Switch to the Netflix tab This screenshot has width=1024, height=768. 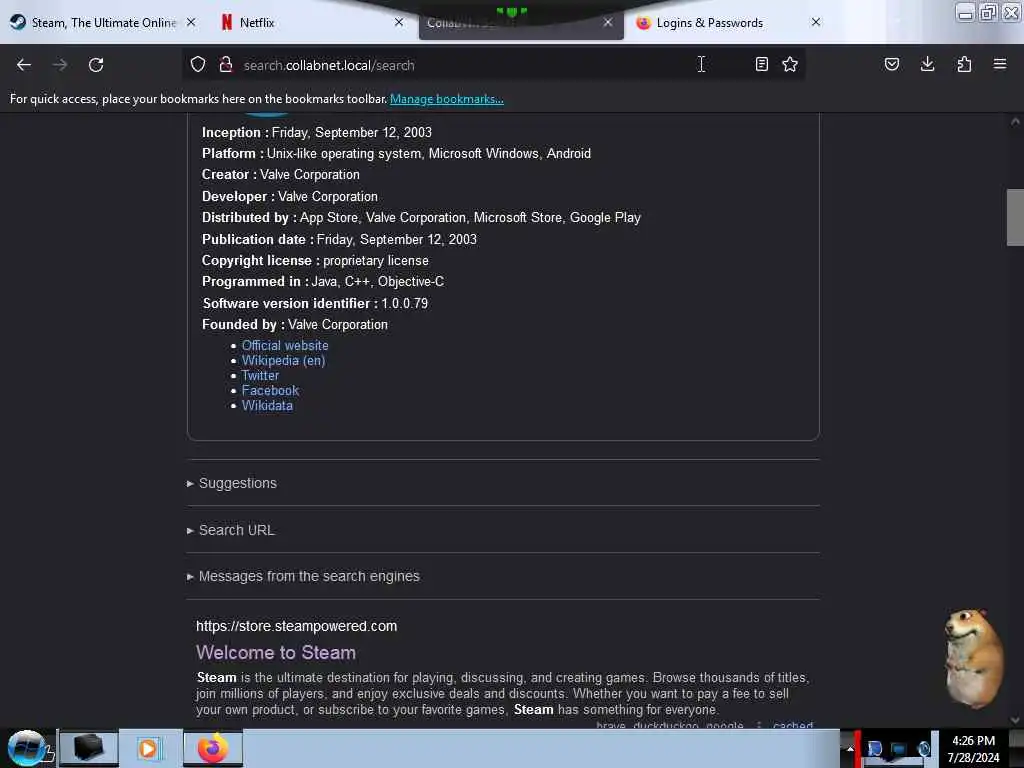(x=312, y=23)
